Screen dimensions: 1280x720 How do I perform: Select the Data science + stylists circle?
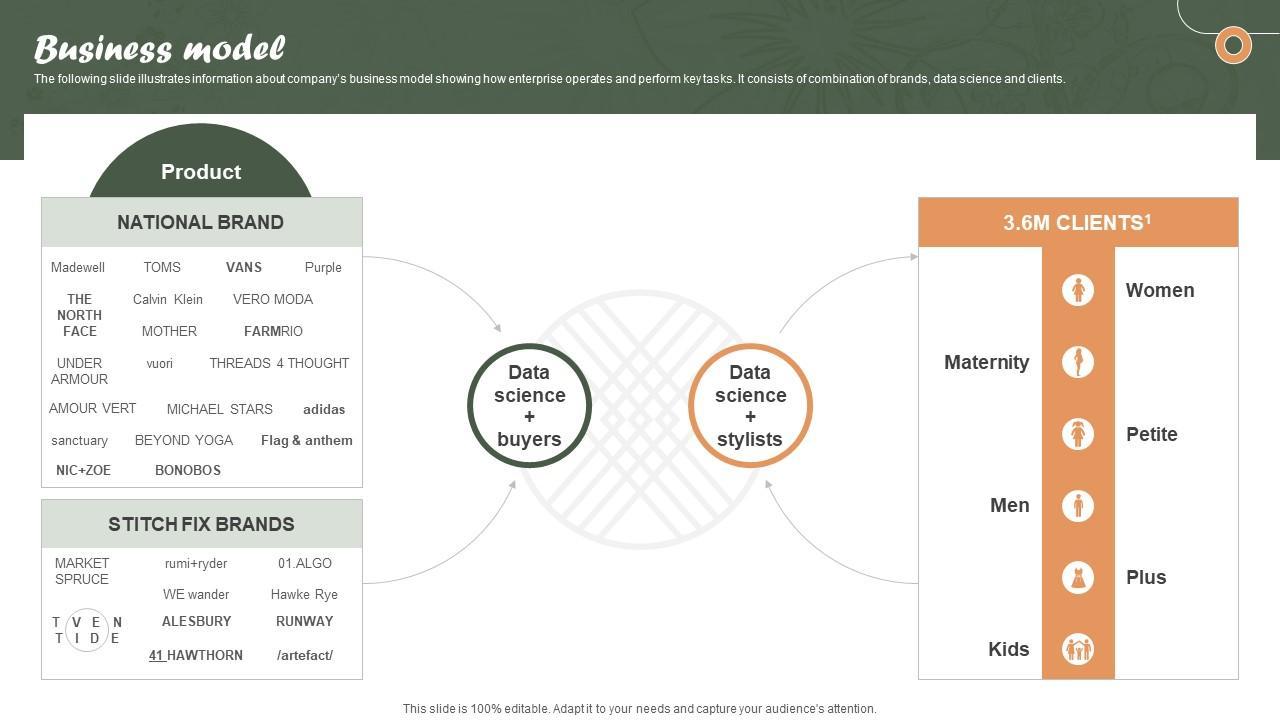(x=750, y=405)
